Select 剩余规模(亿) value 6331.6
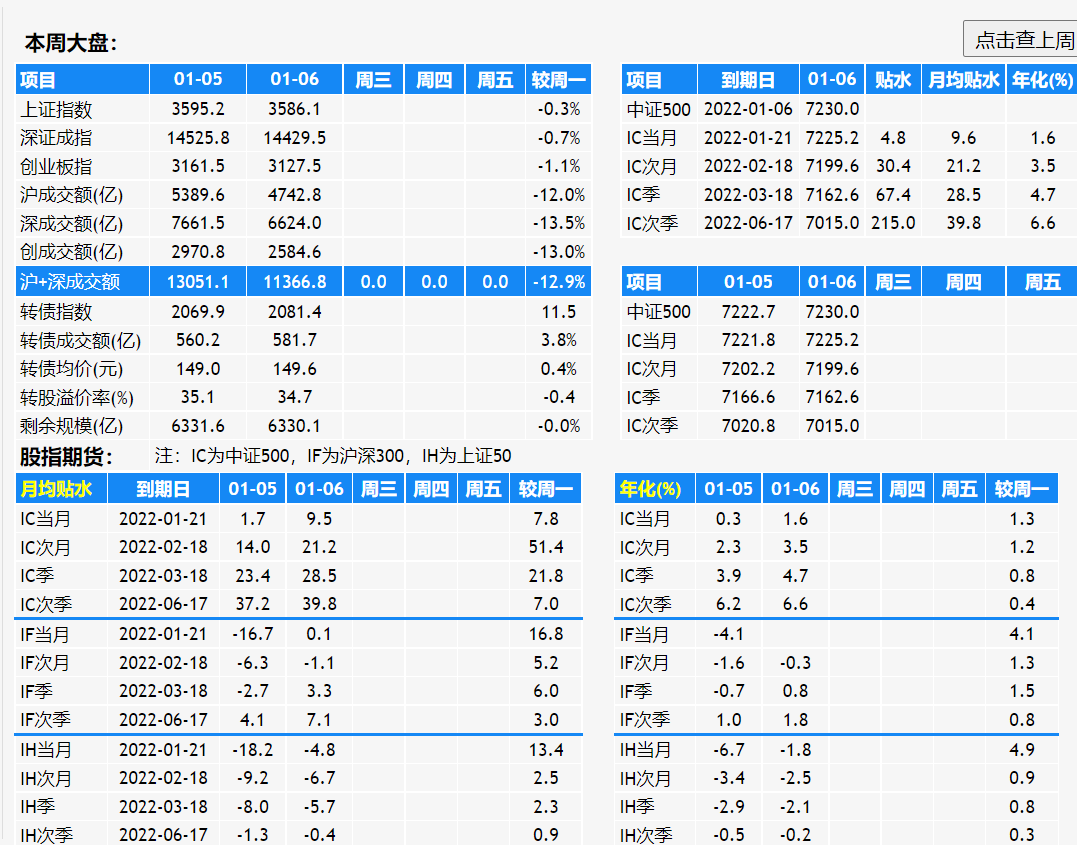 (x=198, y=426)
